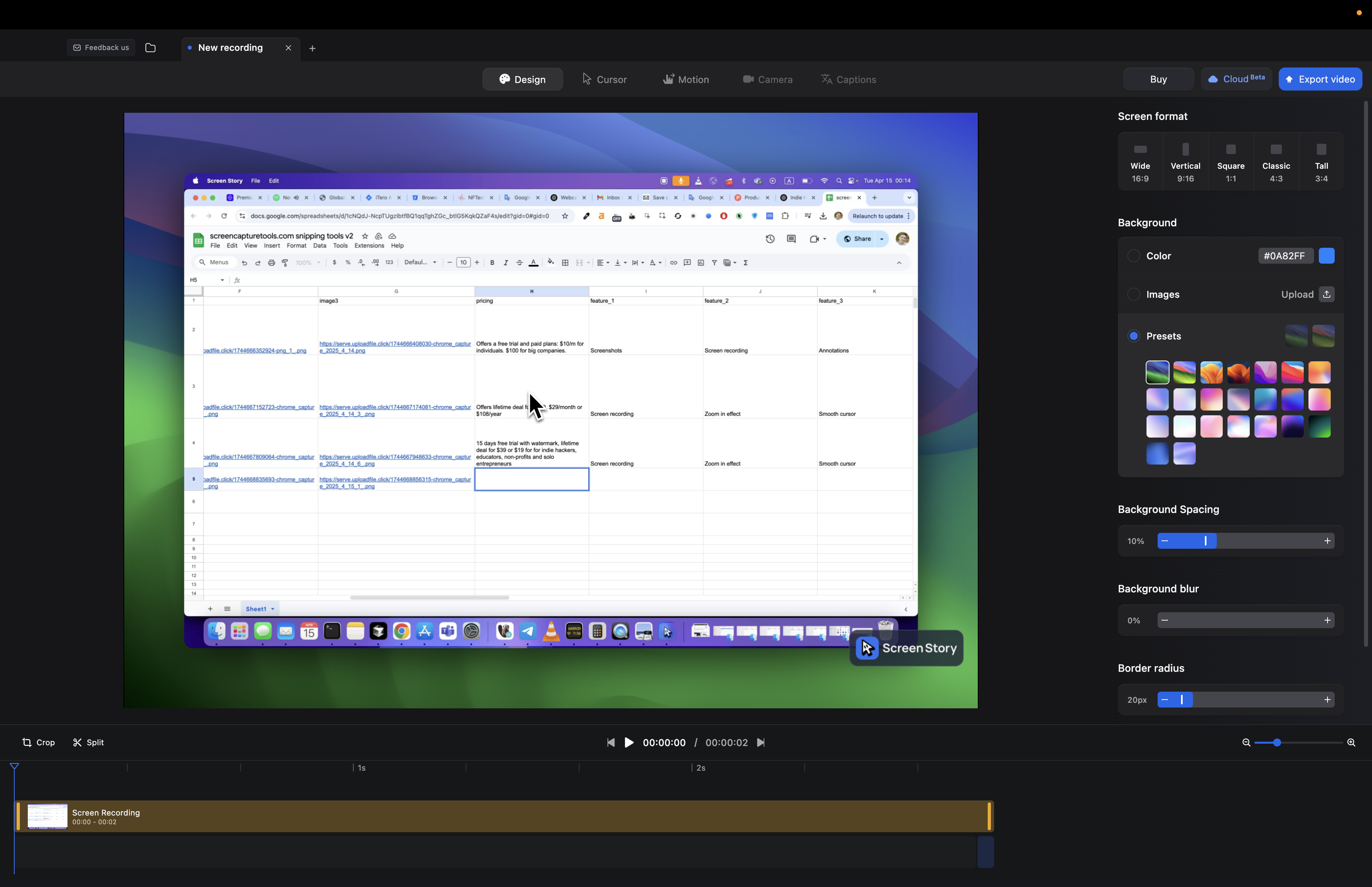The image size is (1372, 887).
Task: Choose the dark purple-to-black gradient preset
Action: tap(1293, 427)
